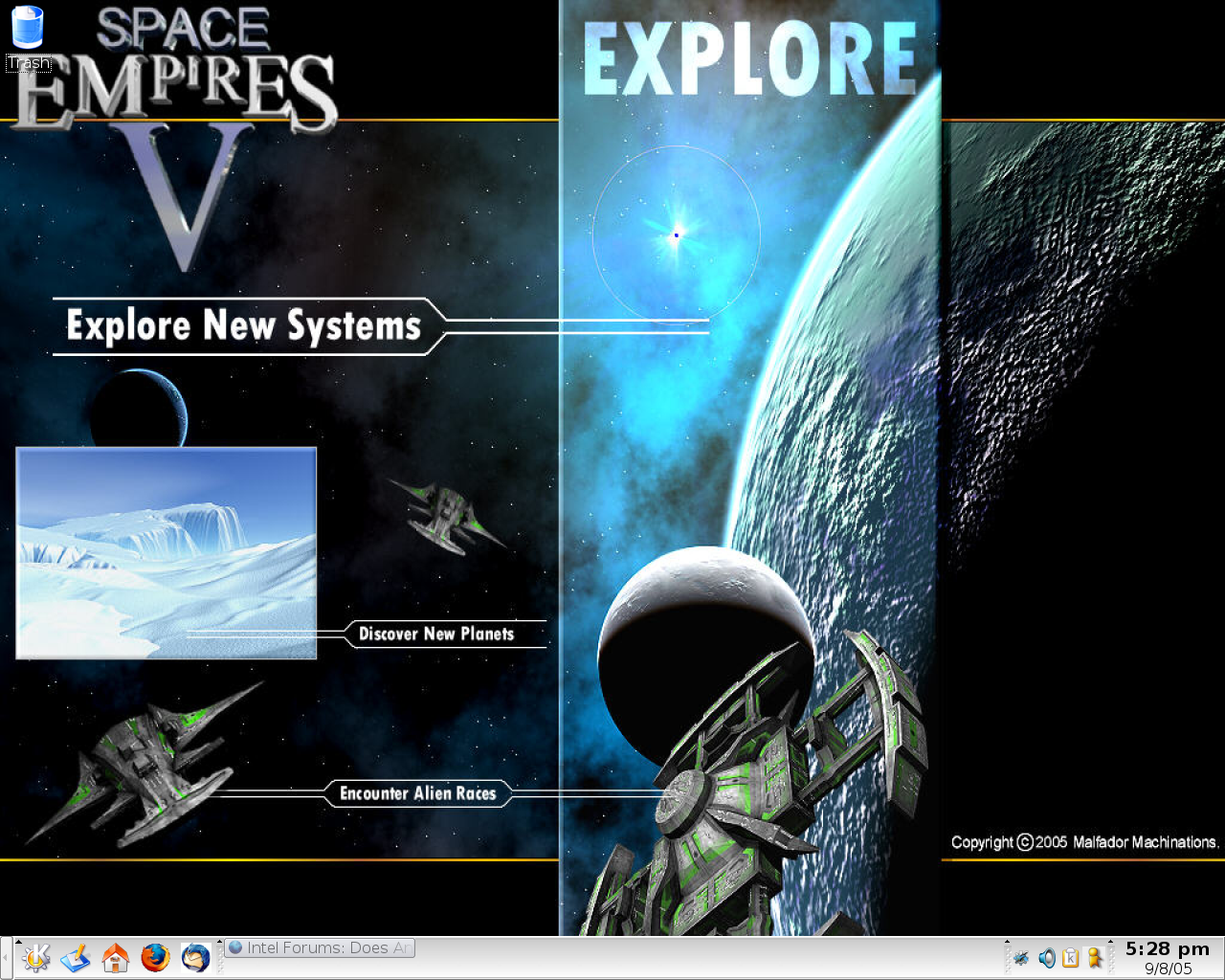The width and height of the screenshot is (1225, 980).
Task: Click the gear-shaped system tray icon
Action: 1021,958
